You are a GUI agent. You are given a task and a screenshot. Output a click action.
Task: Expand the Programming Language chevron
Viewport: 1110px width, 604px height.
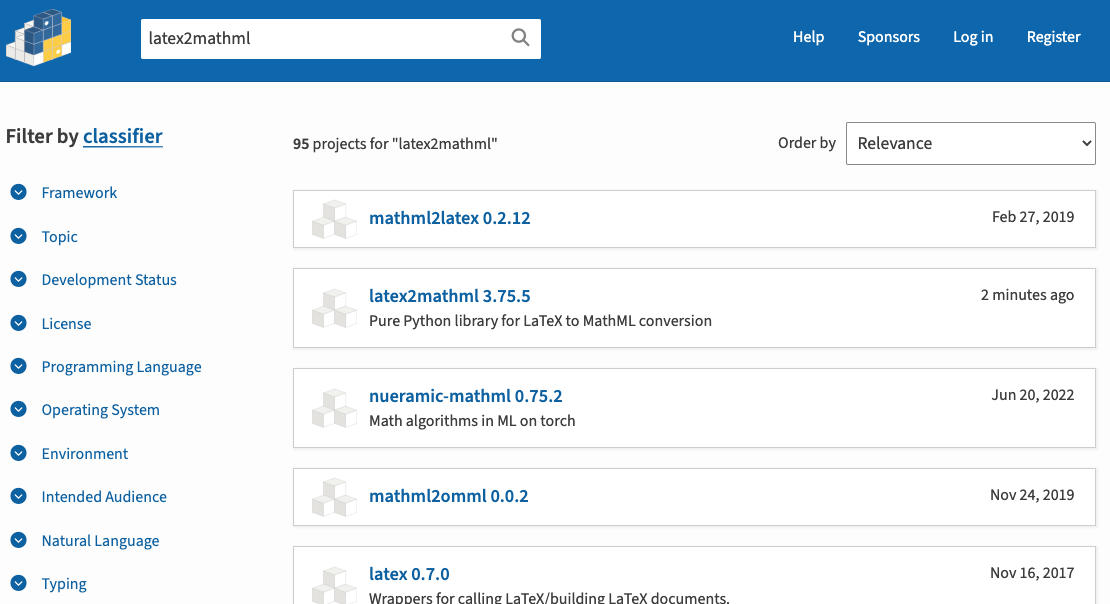point(18,366)
